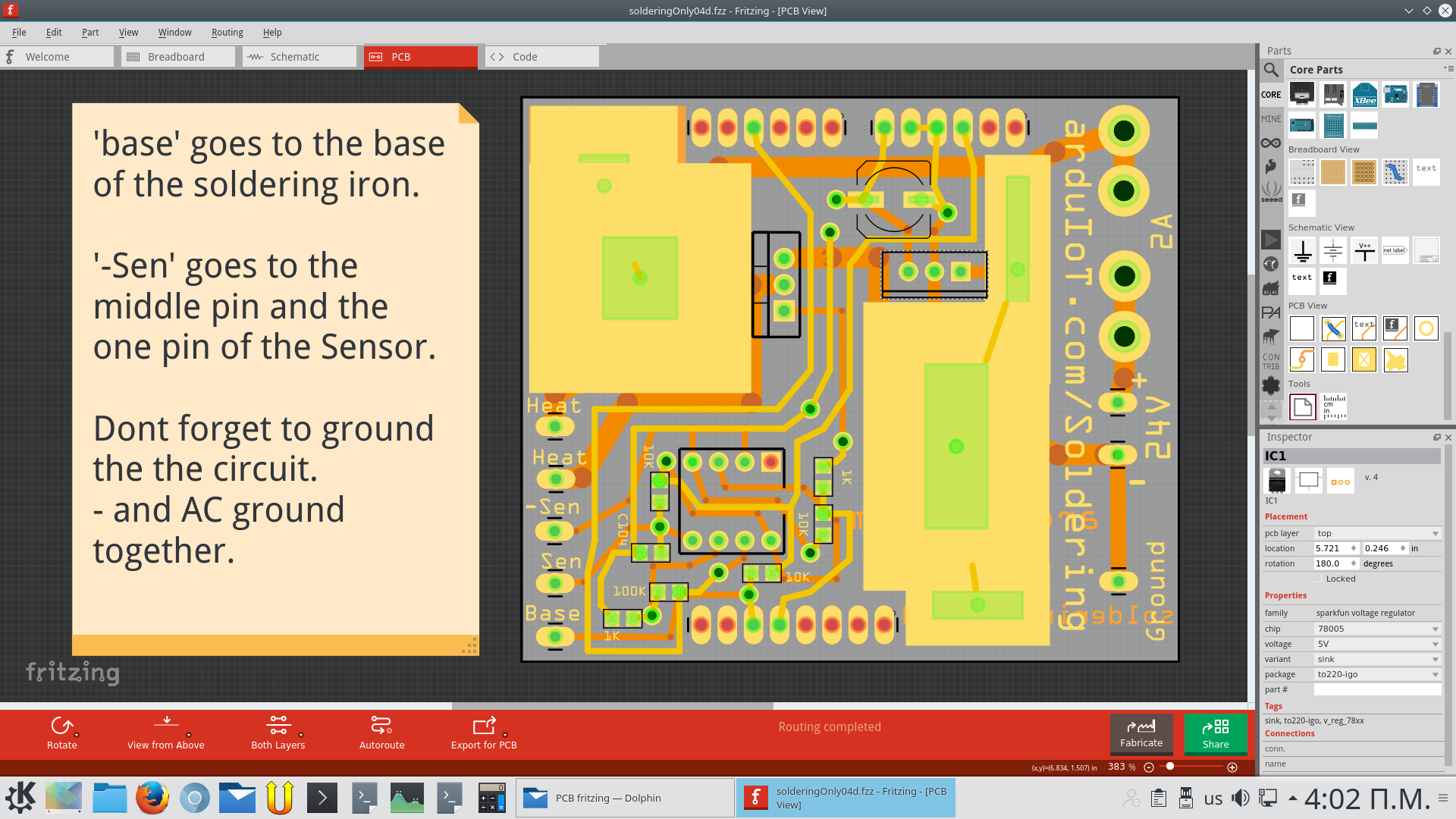
Task: Open the CORE parts bin
Action: 1271,94
